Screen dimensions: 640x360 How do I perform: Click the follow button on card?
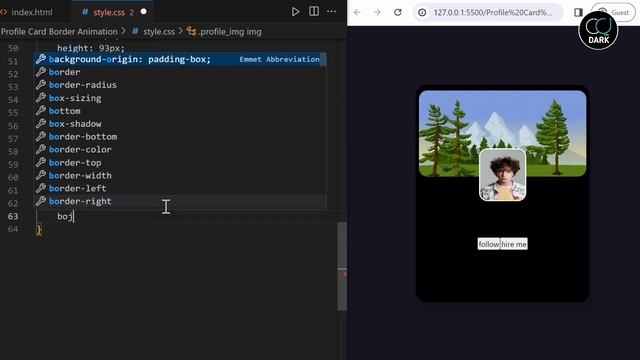[489, 244]
